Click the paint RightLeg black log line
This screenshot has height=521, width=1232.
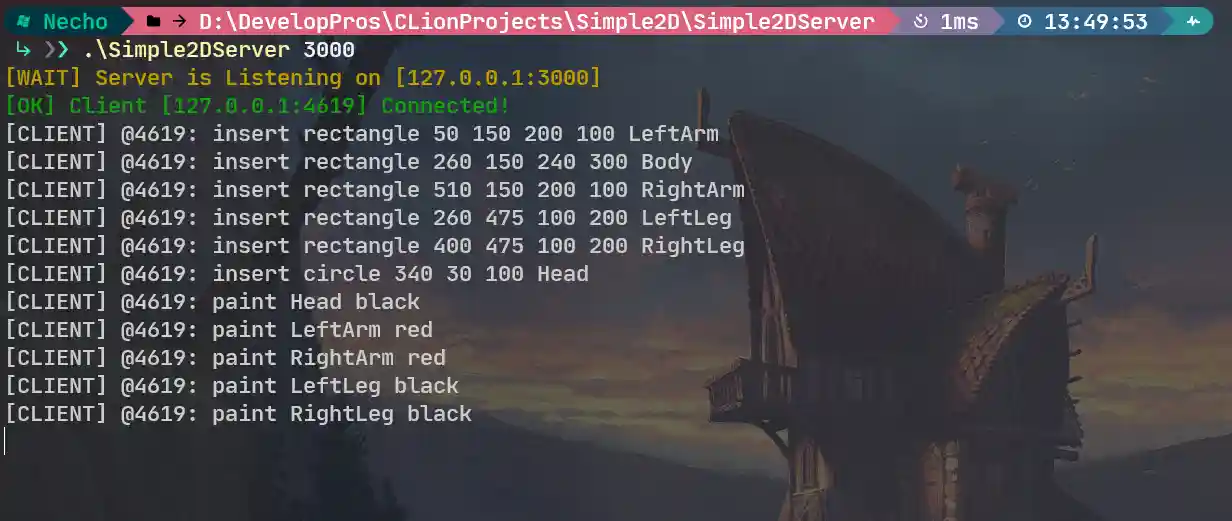(x=238, y=413)
